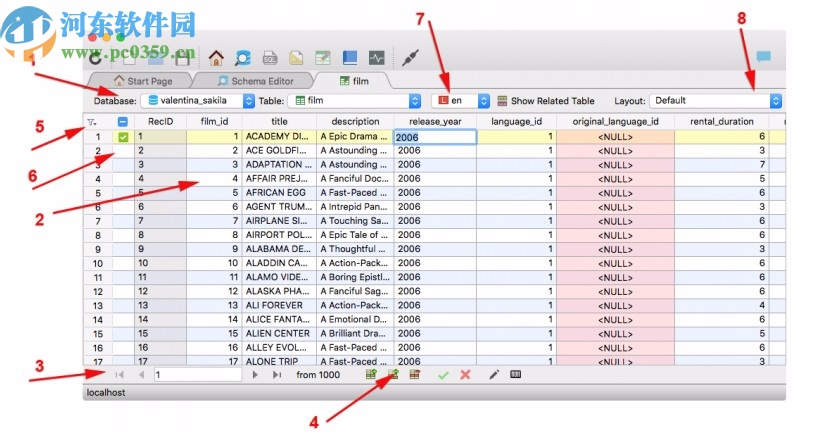Image resolution: width=819 pixels, height=437 pixels.
Task: Select the 'A Boring Epistl...' description cell
Action: (355, 277)
